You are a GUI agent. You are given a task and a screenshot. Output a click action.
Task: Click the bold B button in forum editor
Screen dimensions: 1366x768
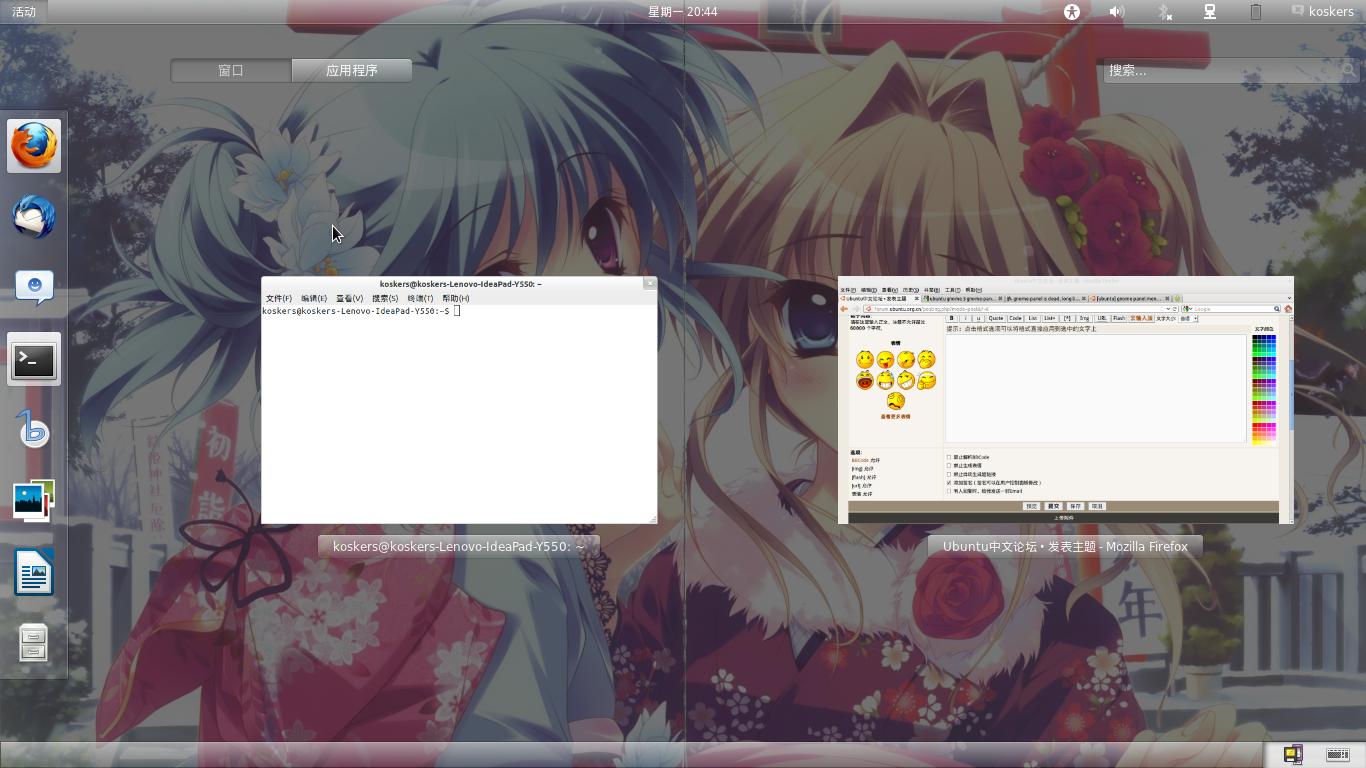pyautogui.click(x=952, y=319)
